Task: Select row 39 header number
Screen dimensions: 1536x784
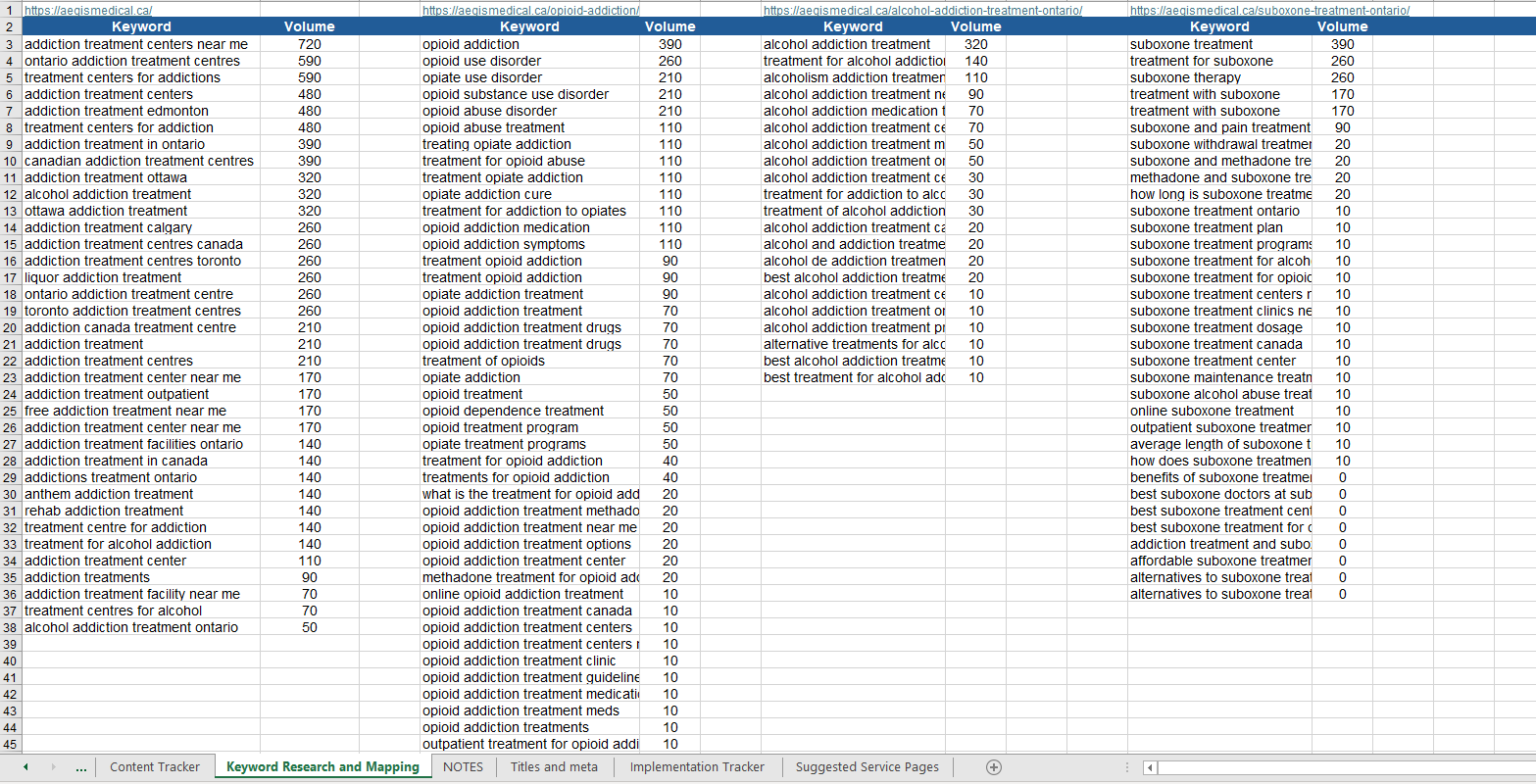Action: [x=11, y=644]
